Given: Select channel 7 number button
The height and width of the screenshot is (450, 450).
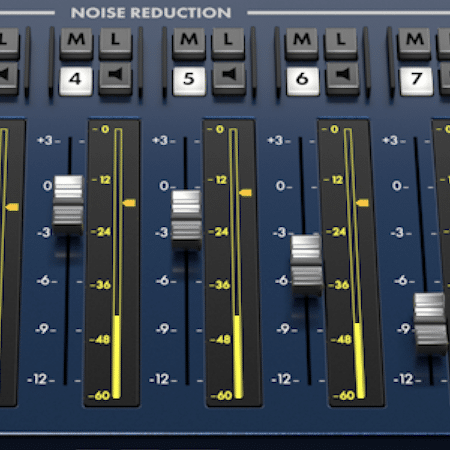Looking at the screenshot, I should (416, 81).
